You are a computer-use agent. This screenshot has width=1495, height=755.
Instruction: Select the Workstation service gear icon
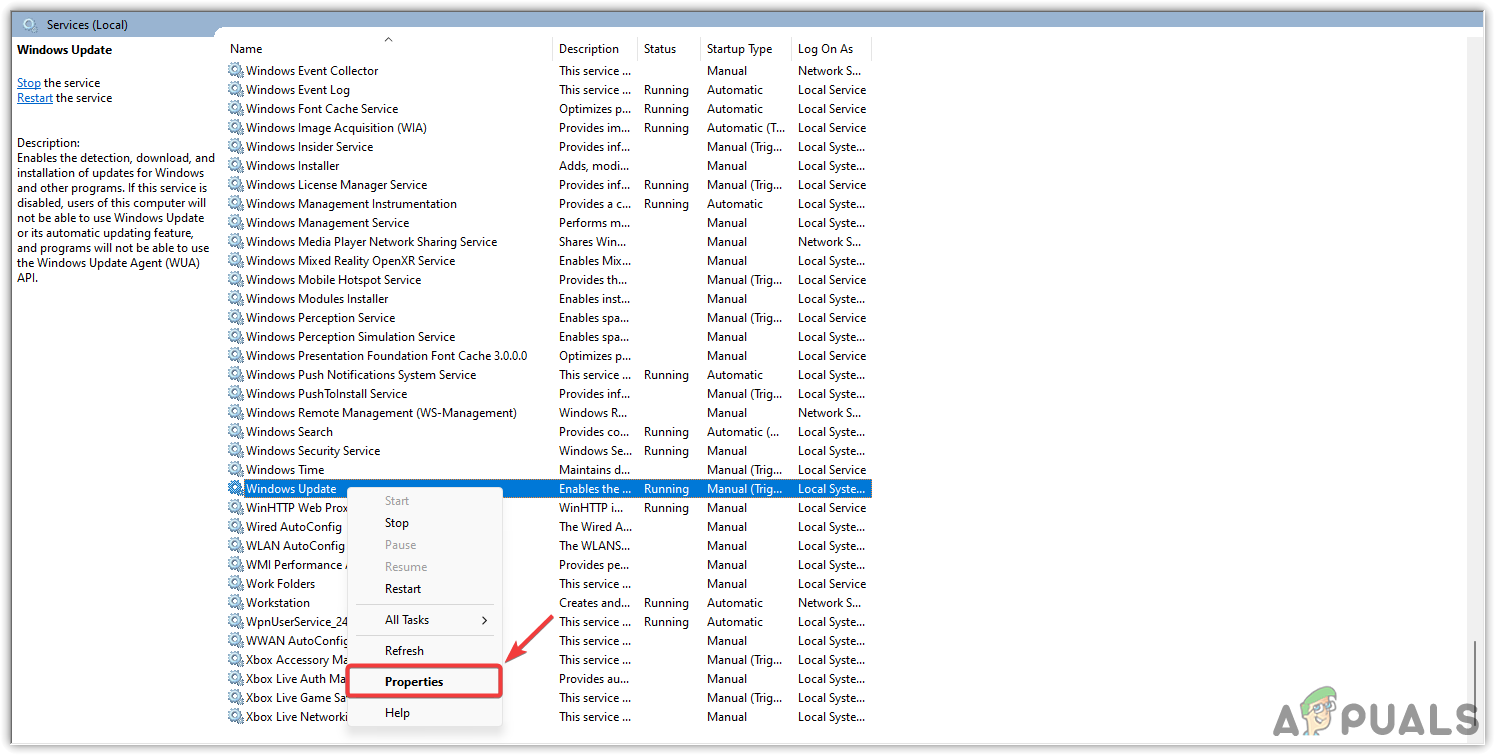tap(236, 603)
